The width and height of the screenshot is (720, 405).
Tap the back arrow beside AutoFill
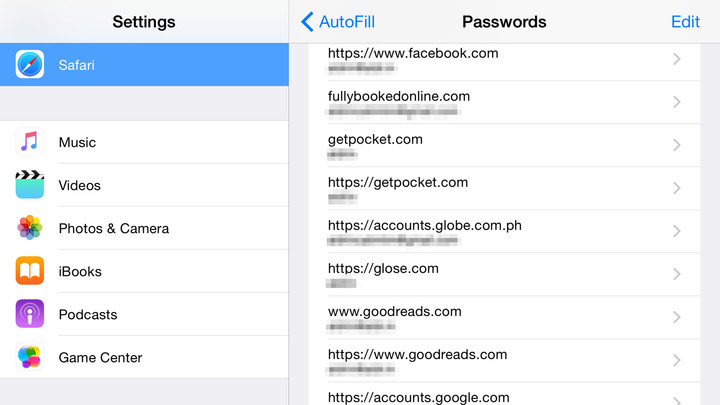307,22
